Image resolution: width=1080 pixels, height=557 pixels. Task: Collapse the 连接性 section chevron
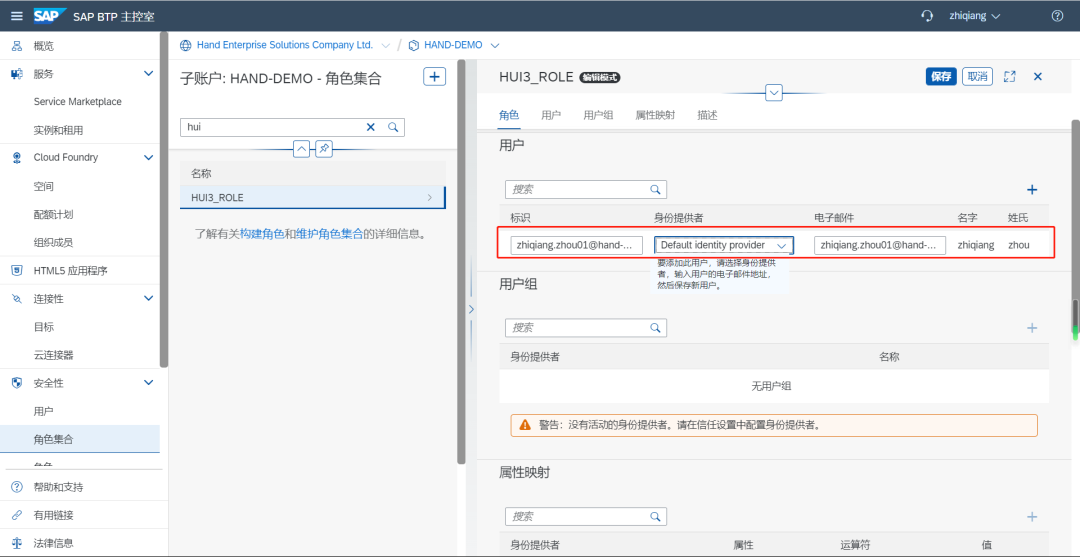pos(148,298)
